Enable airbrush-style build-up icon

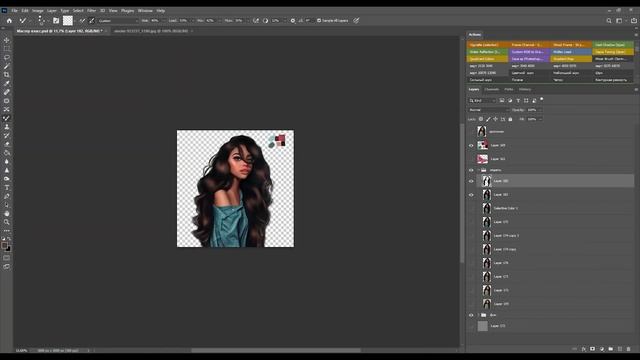click(256, 20)
